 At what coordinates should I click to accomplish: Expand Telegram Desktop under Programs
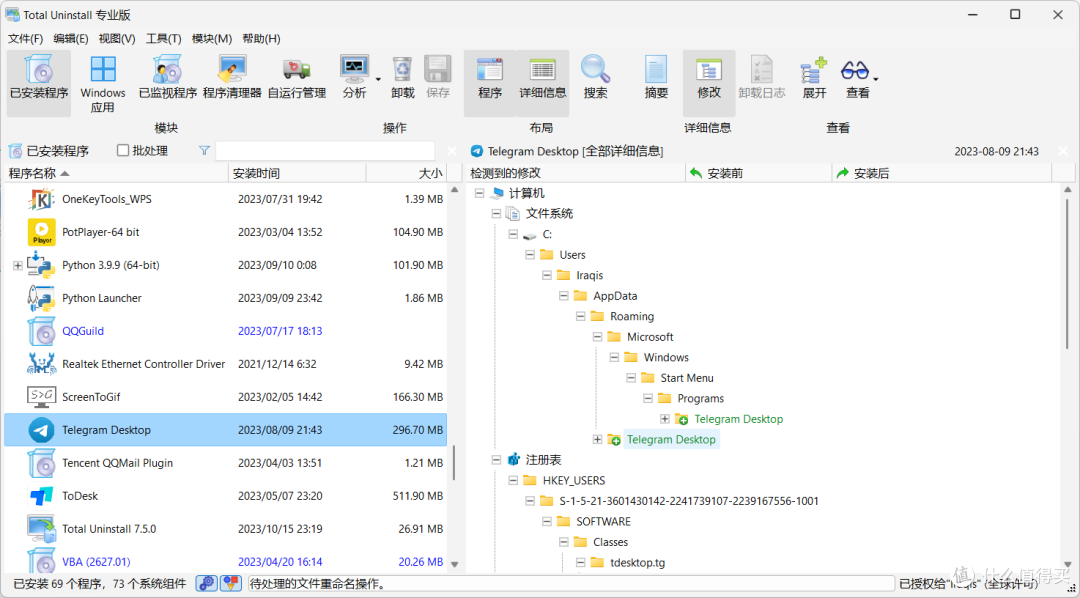[665, 419]
